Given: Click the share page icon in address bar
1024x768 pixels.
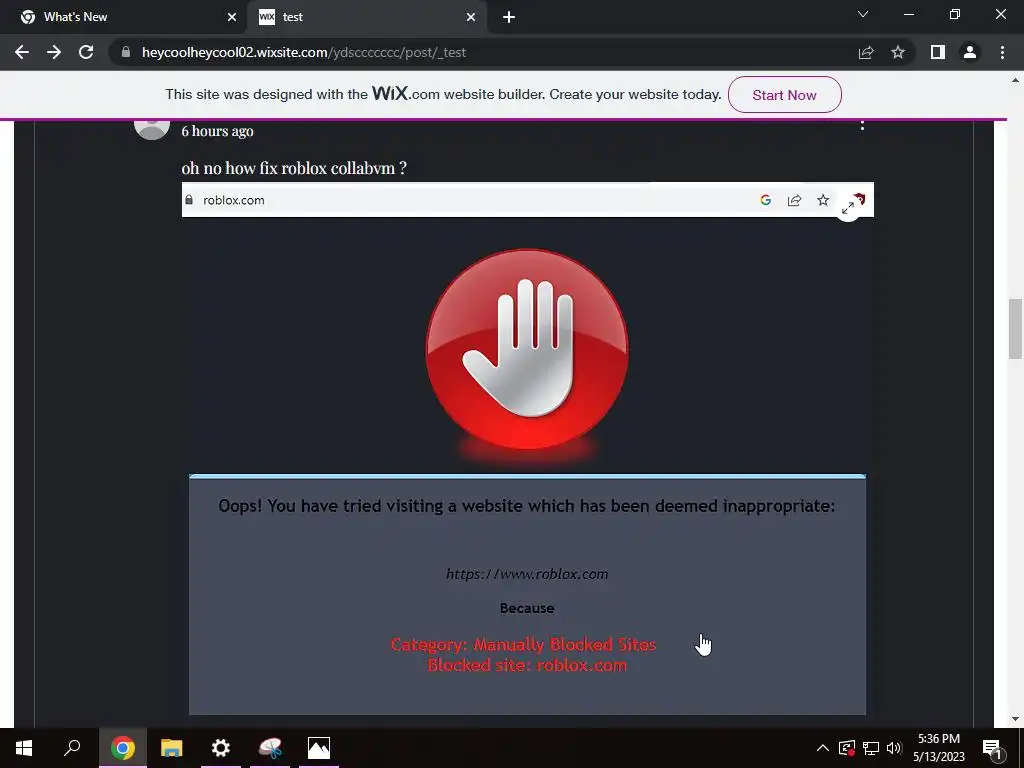Looking at the screenshot, I should 866,52.
